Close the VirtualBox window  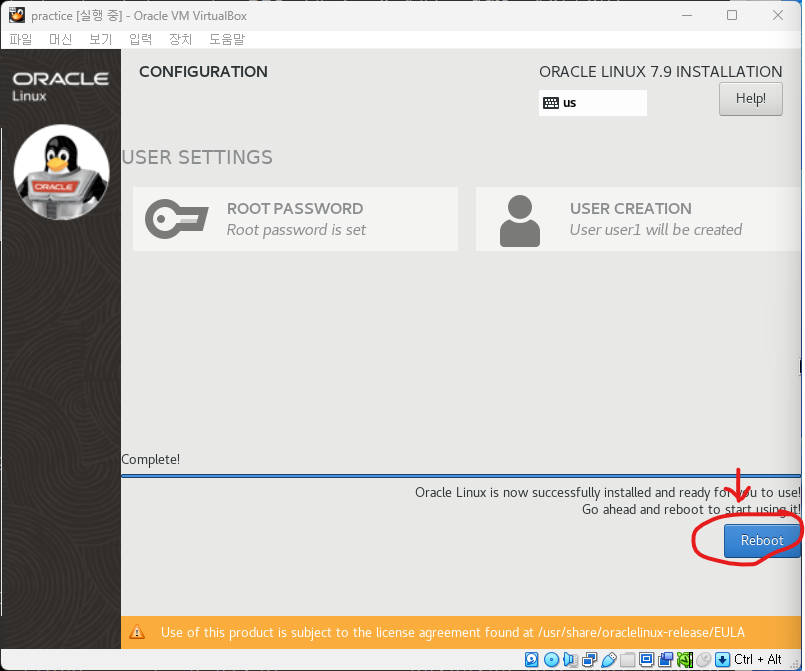point(778,15)
